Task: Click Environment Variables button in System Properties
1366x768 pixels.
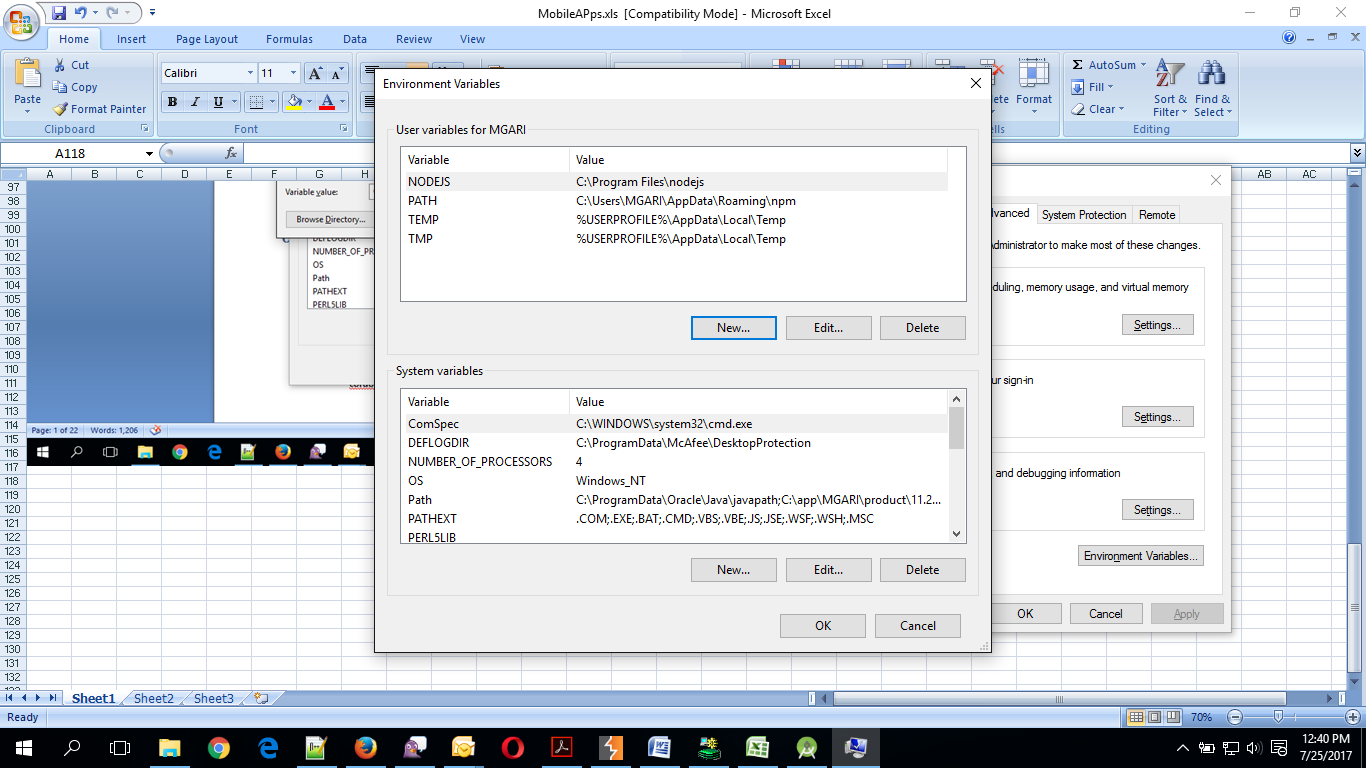Action: pyautogui.click(x=1141, y=556)
